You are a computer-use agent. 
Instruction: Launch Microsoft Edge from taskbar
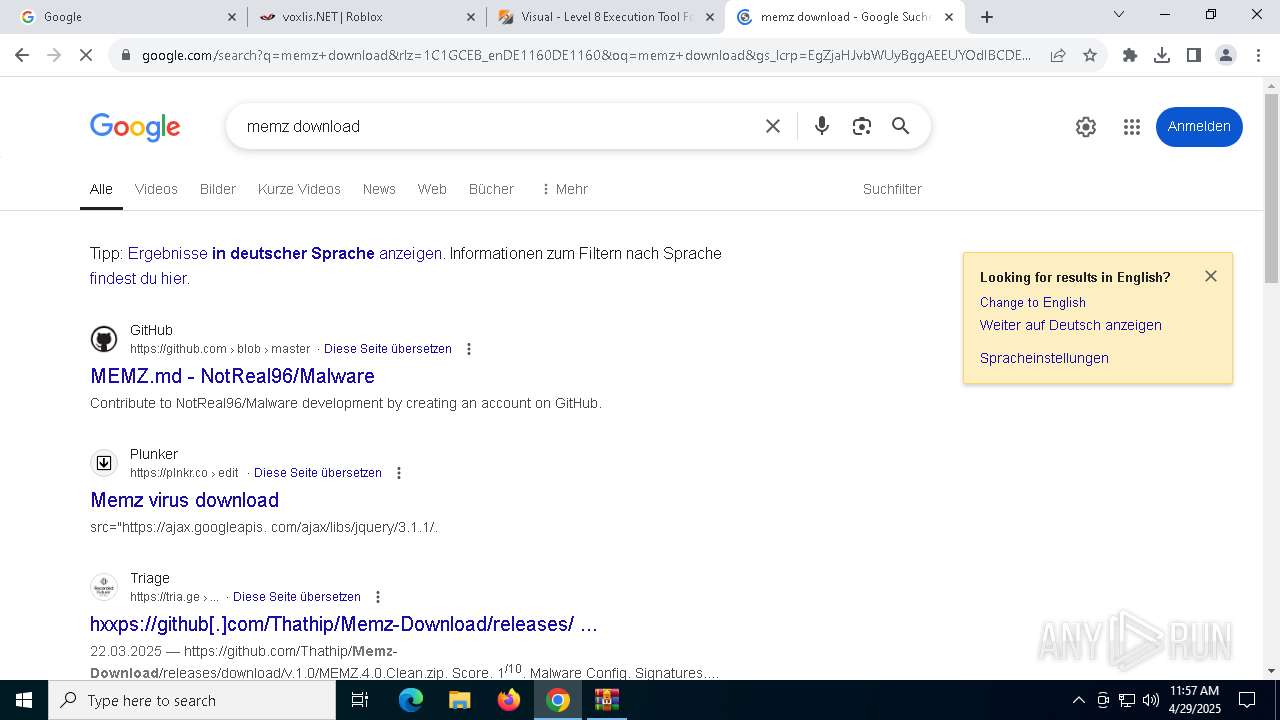pos(411,700)
